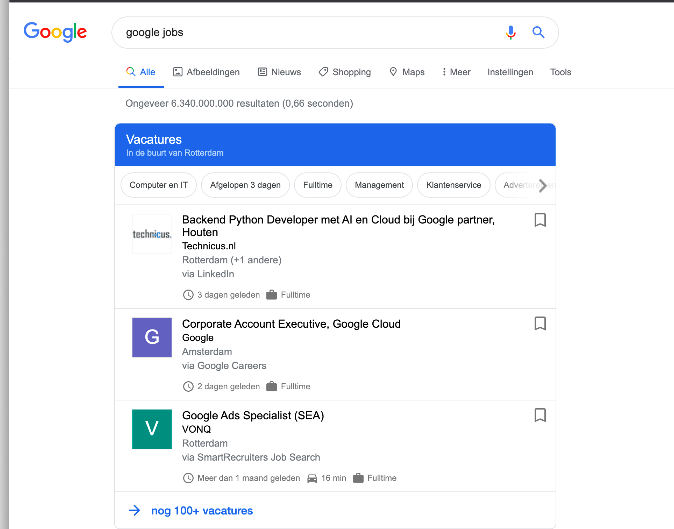Viewport: 674px width, 529px height.
Task: Click the VONQ company name
Action: (x=196, y=429)
